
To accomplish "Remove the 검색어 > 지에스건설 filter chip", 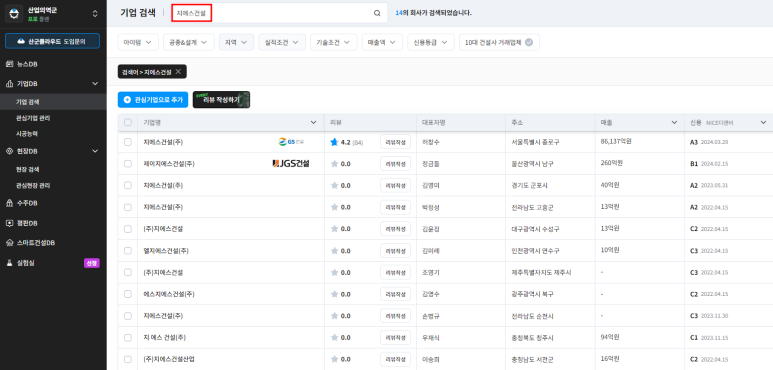I will (x=178, y=72).
